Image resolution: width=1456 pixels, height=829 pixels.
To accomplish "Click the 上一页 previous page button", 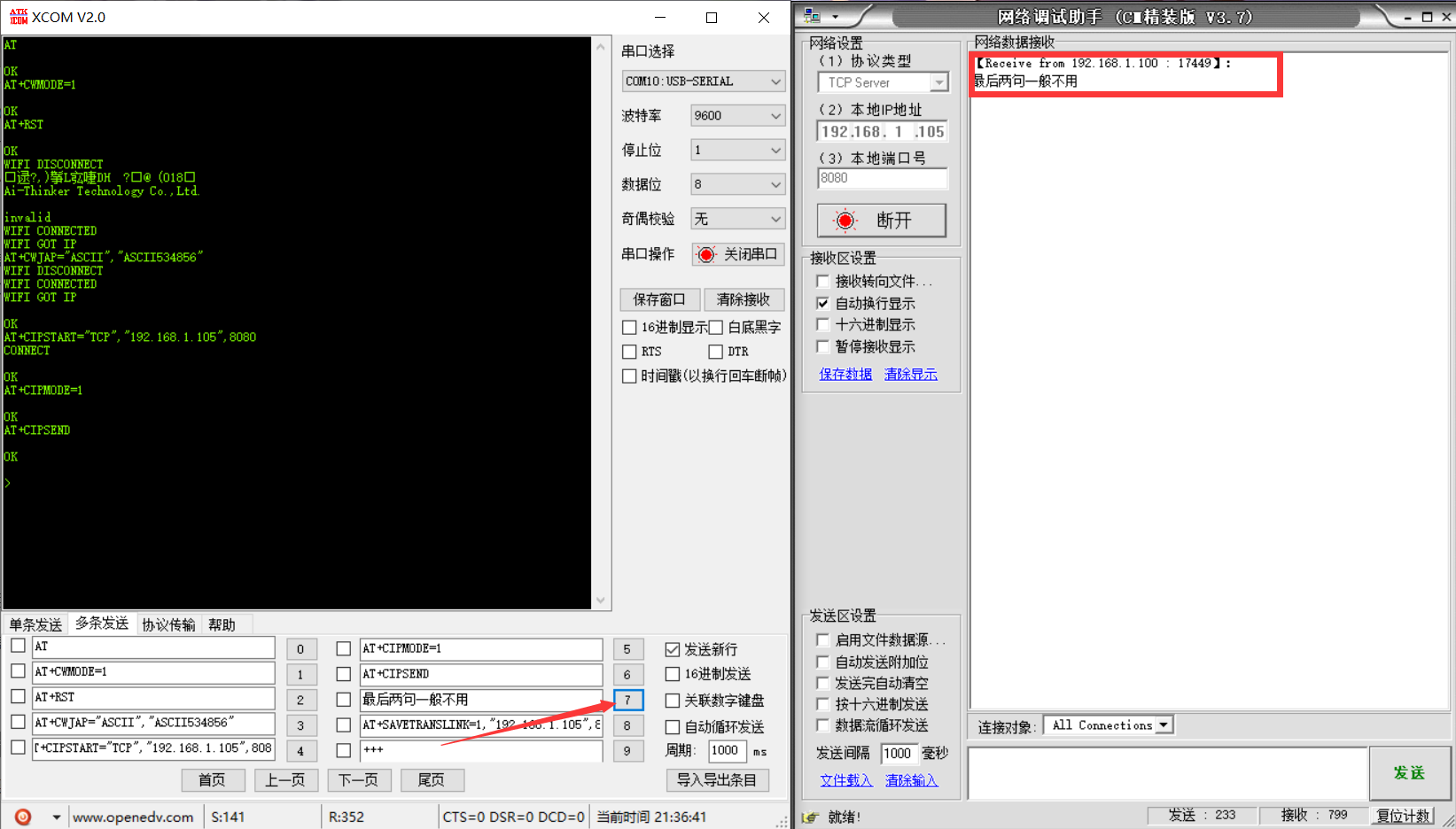I will [285, 780].
